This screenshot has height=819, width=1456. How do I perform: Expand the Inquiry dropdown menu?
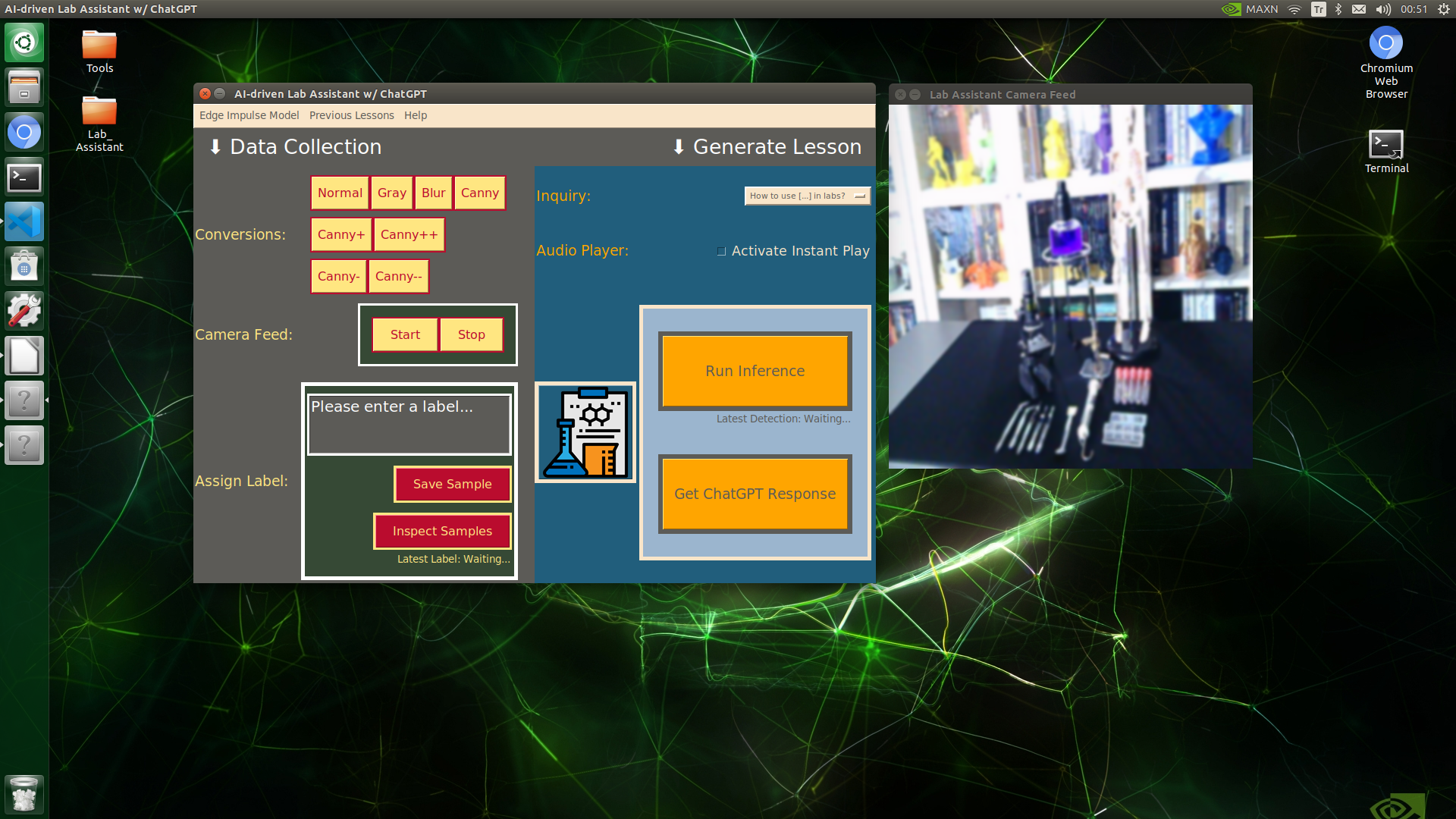807,196
